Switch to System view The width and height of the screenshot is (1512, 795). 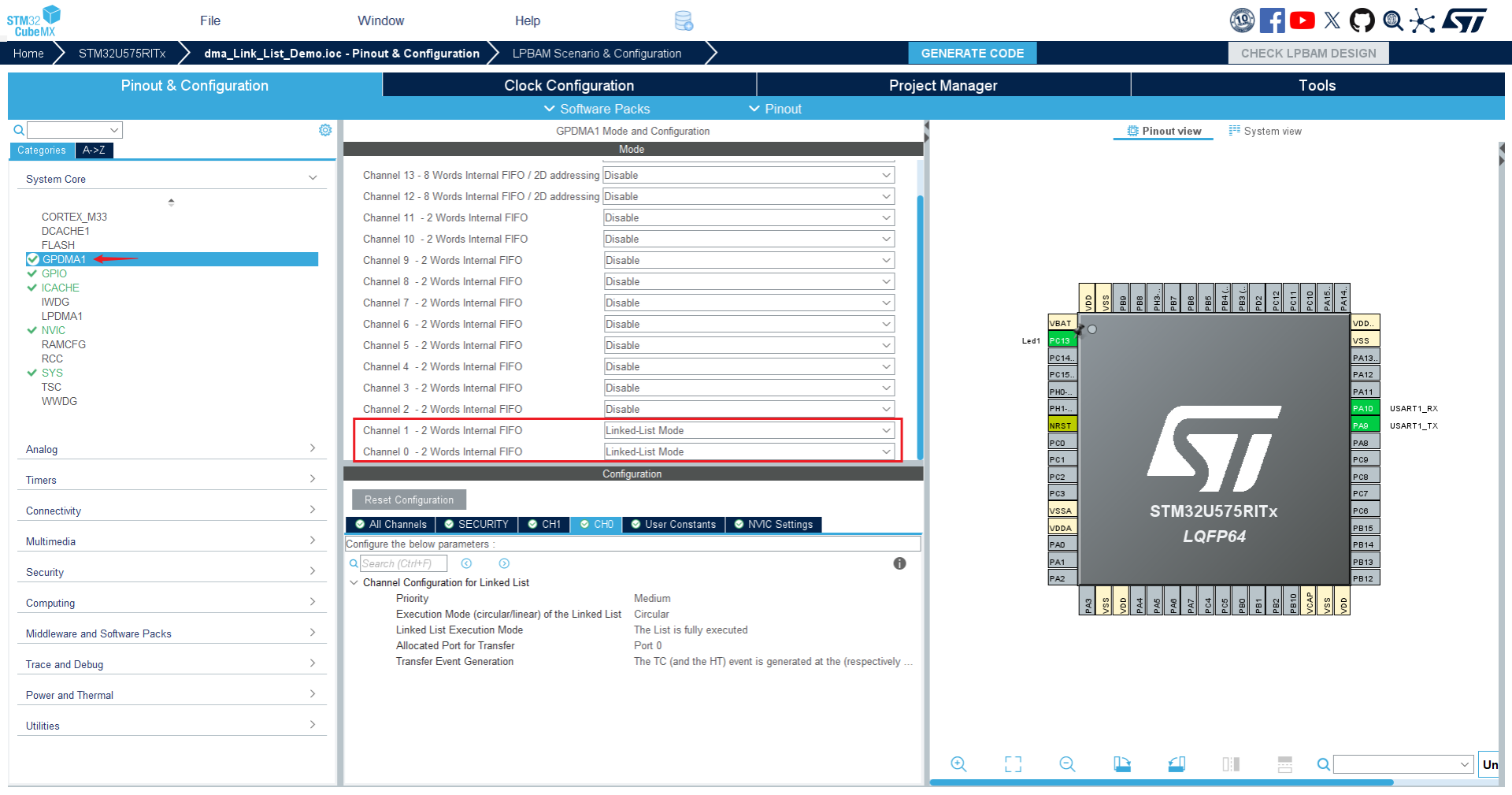[x=1266, y=131]
